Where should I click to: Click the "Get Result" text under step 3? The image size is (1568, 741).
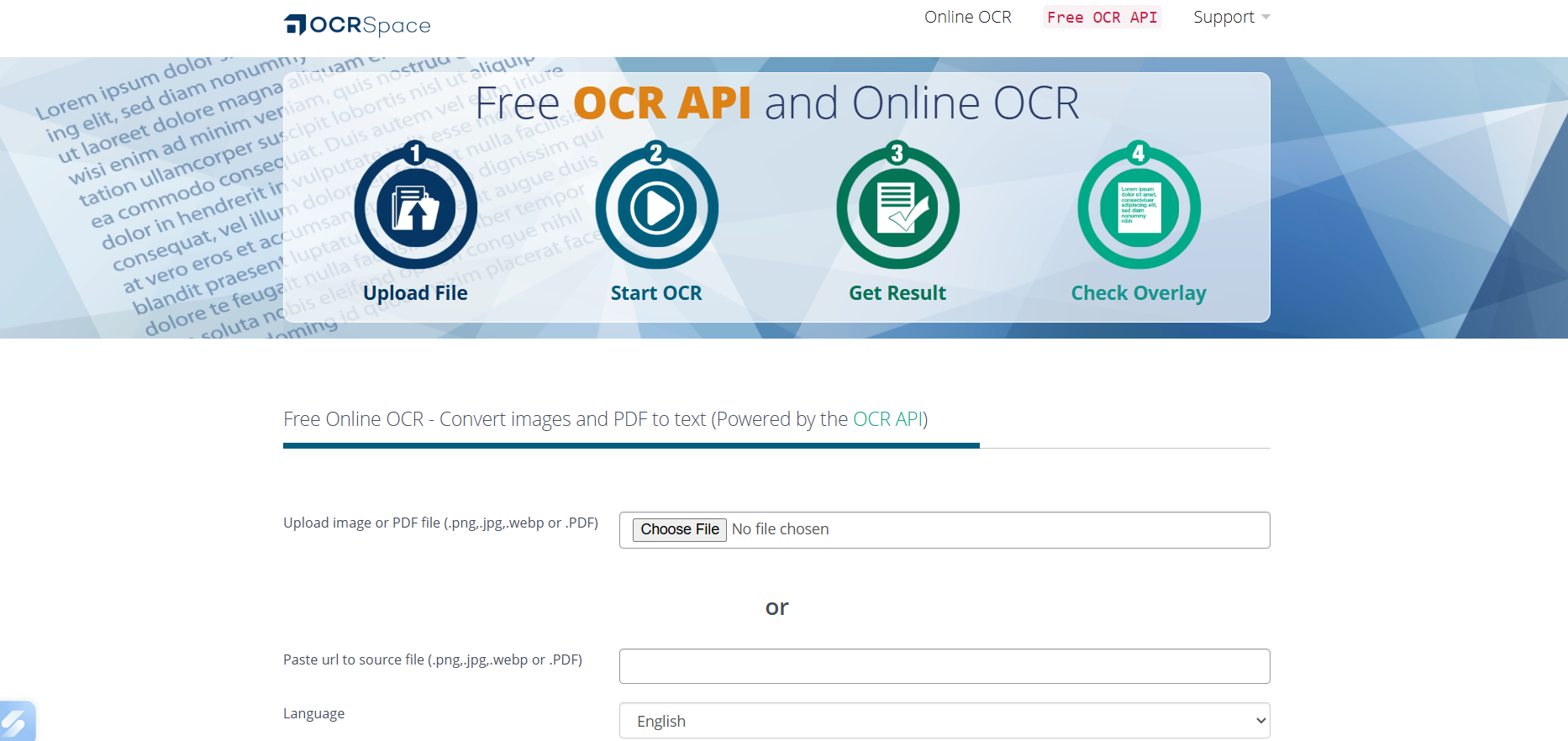coord(897,293)
